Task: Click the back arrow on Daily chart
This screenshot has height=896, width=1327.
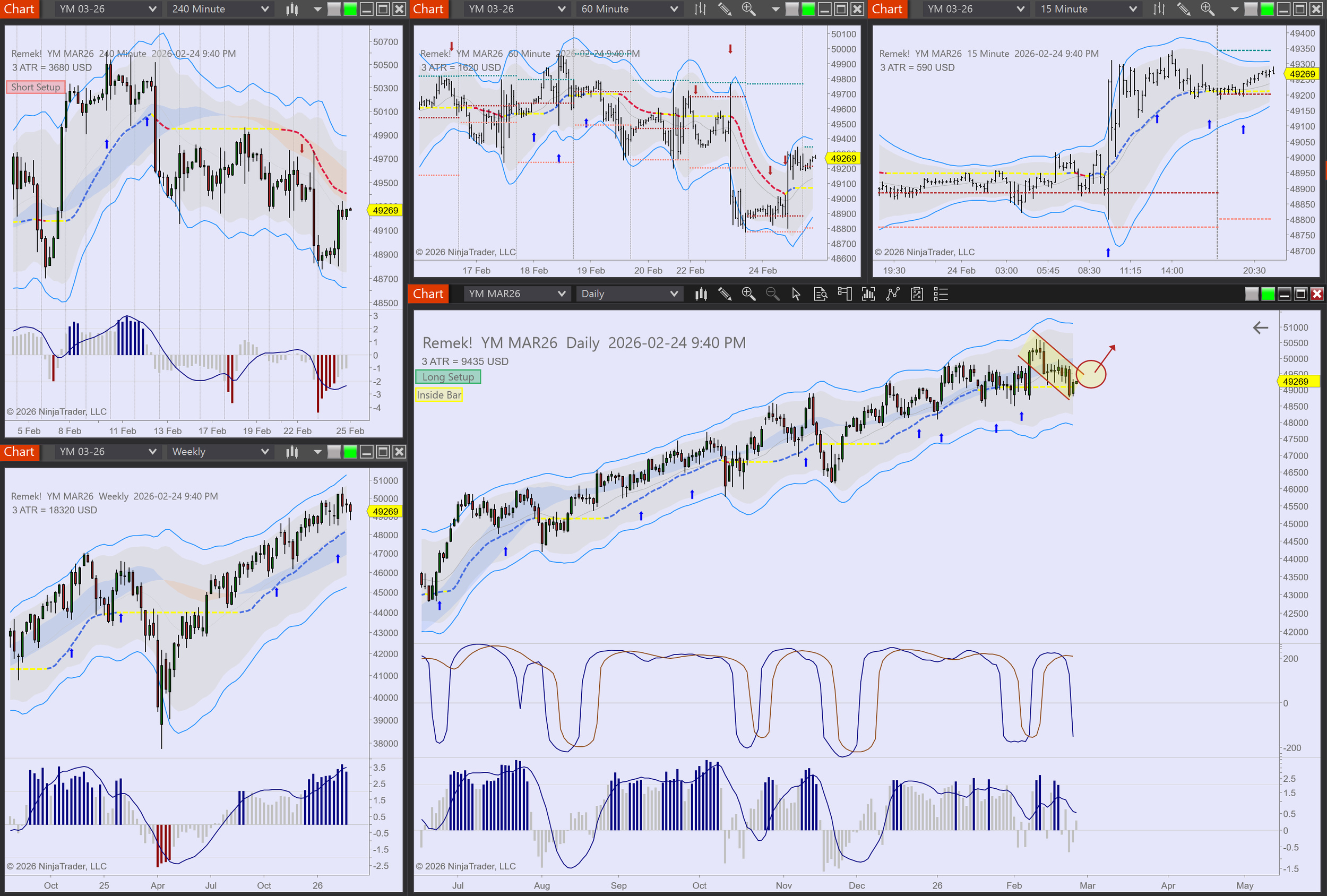Action: tap(1260, 327)
